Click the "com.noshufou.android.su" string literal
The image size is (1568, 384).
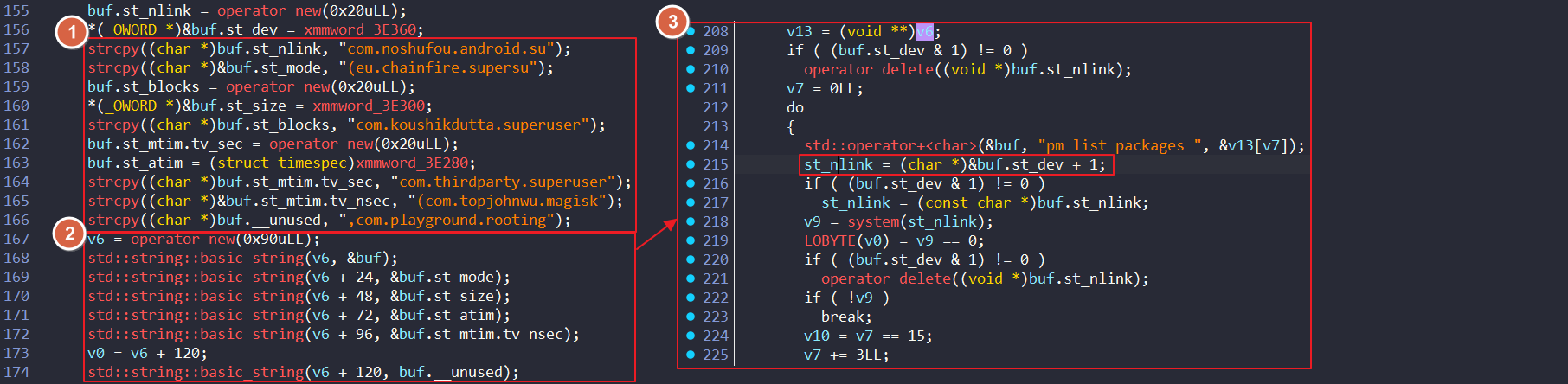pyautogui.click(x=447, y=48)
